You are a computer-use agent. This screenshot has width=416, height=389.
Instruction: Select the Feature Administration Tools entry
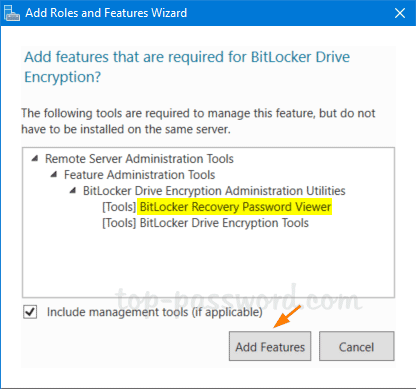139,175
